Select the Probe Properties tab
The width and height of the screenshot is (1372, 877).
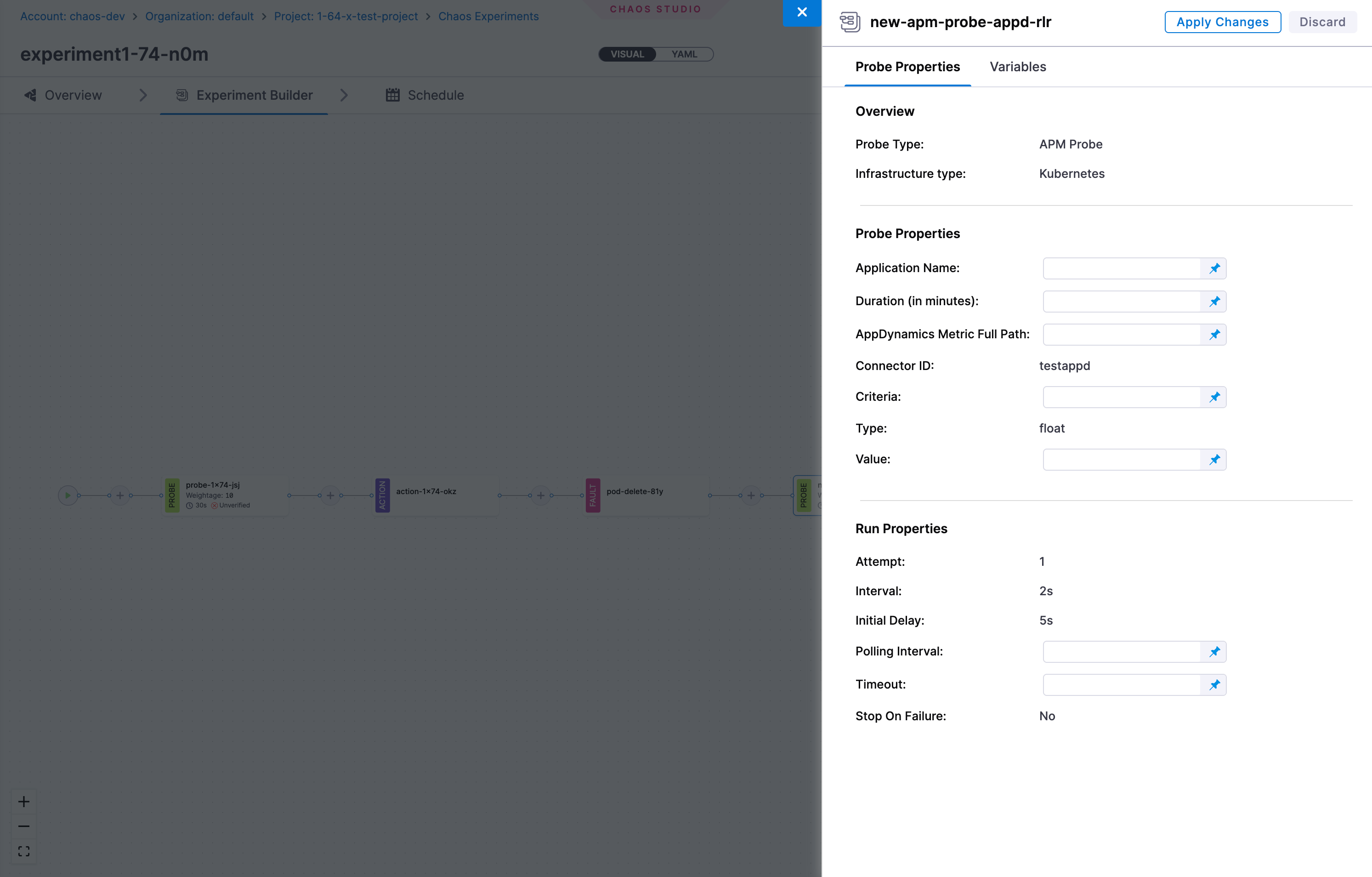pos(907,67)
